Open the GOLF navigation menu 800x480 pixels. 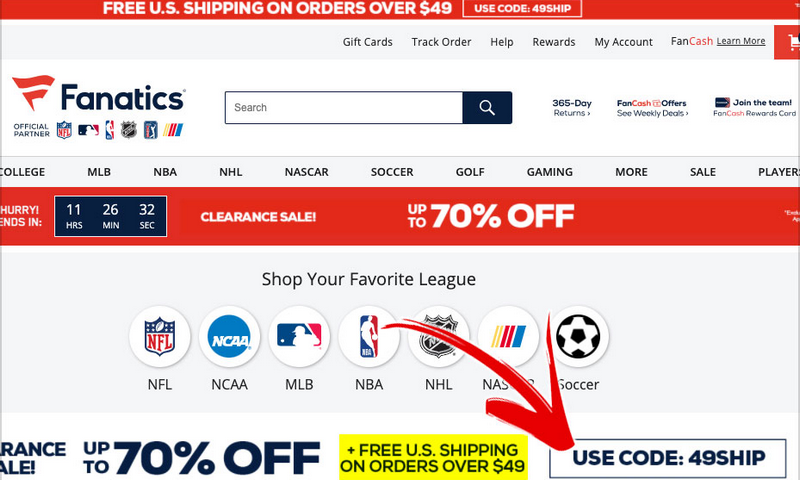pyautogui.click(x=470, y=172)
